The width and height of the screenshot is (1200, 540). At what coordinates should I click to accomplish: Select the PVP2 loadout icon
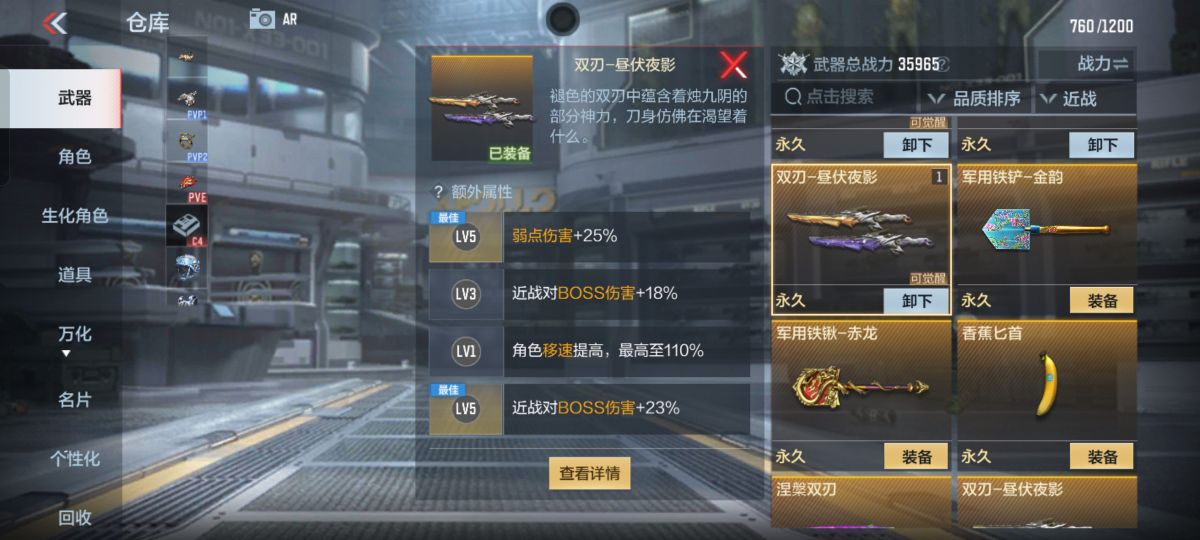coord(187,143)
